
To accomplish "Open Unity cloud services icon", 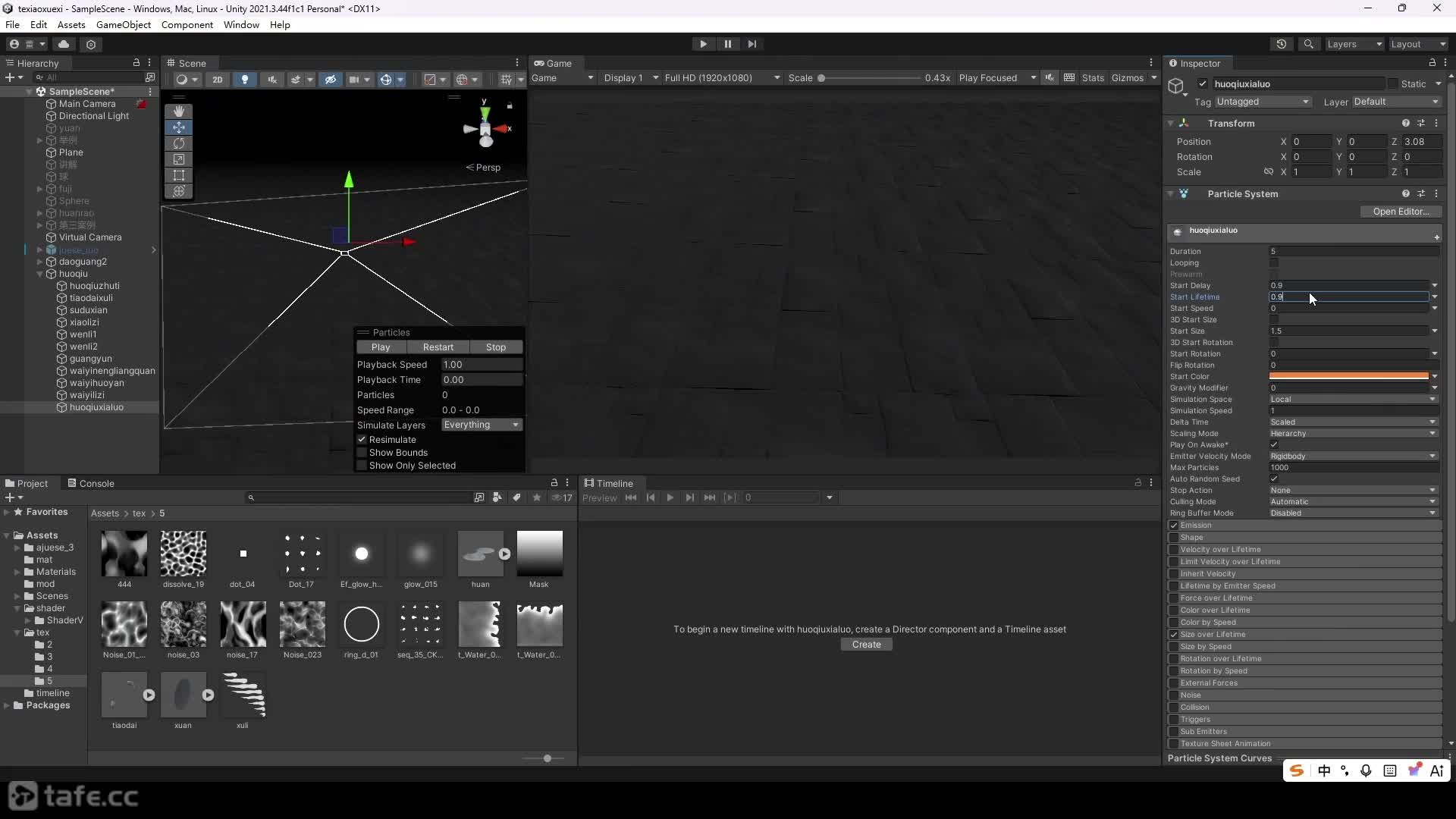I will [64, 44].
